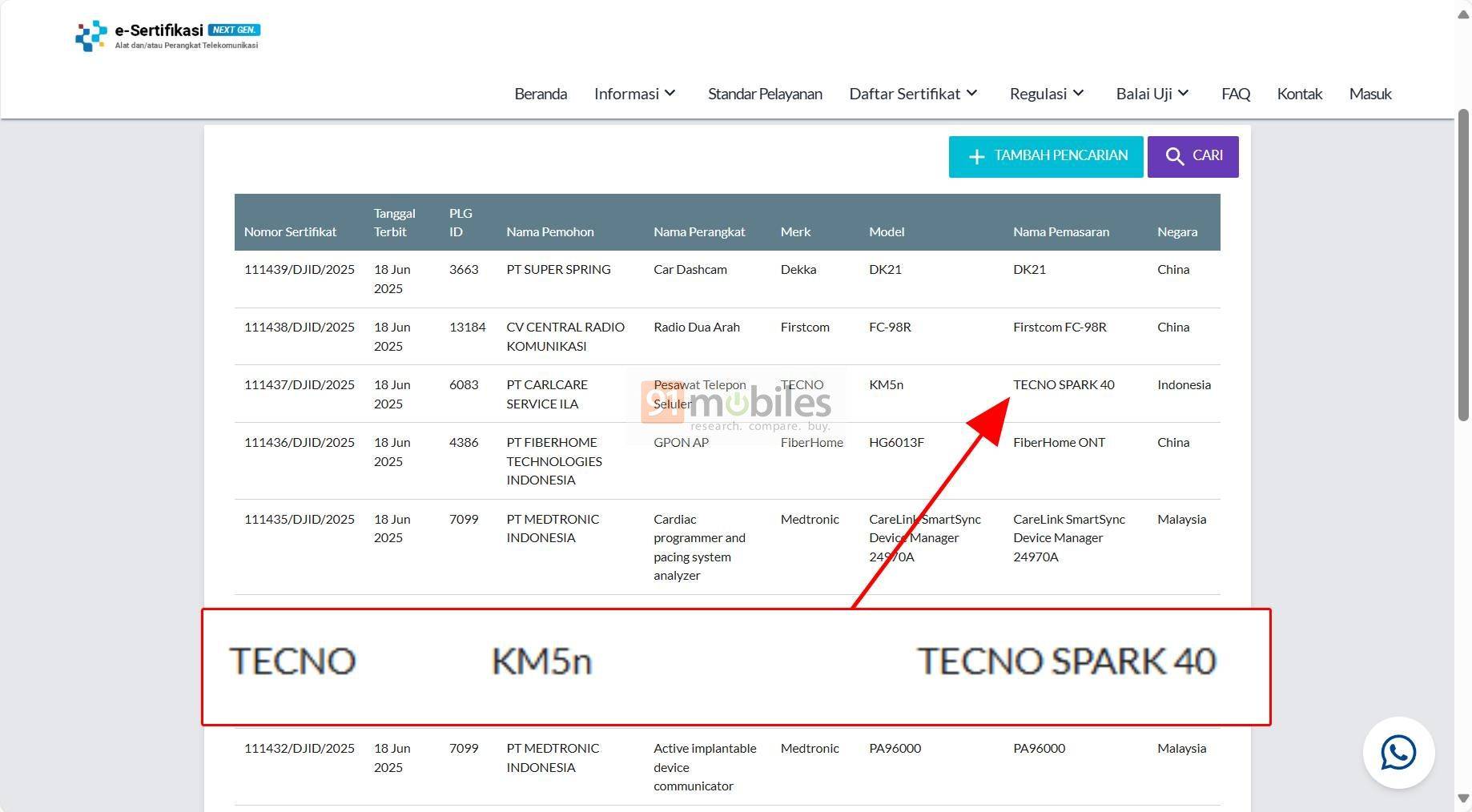The image size is (1472, 812).
Task: Click Nama Perangkat column header
Action: [x=699, y=231]
